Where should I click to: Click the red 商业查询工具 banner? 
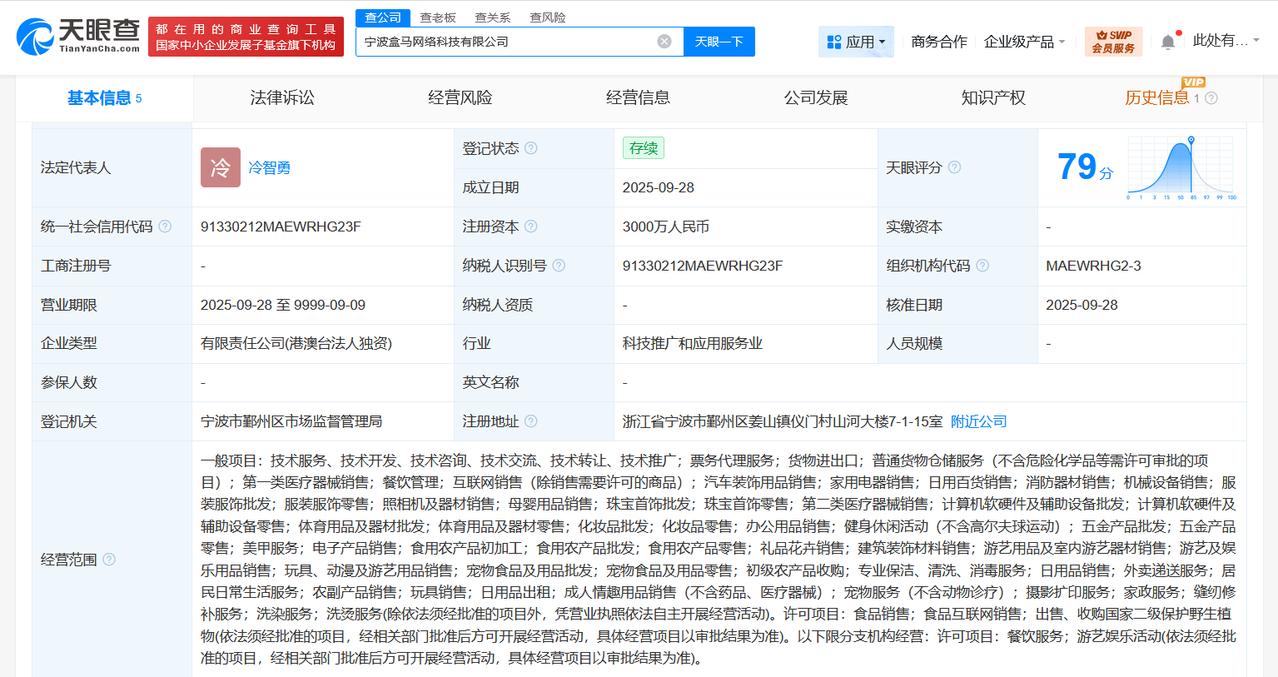click(x=245, y=37)
